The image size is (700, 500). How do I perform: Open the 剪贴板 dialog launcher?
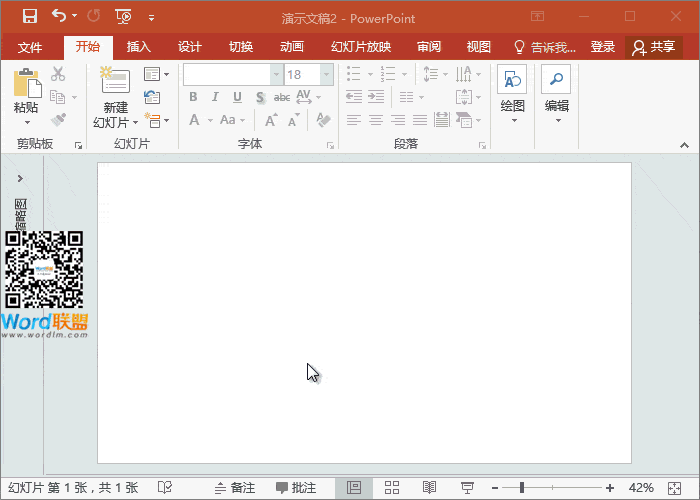79,145
